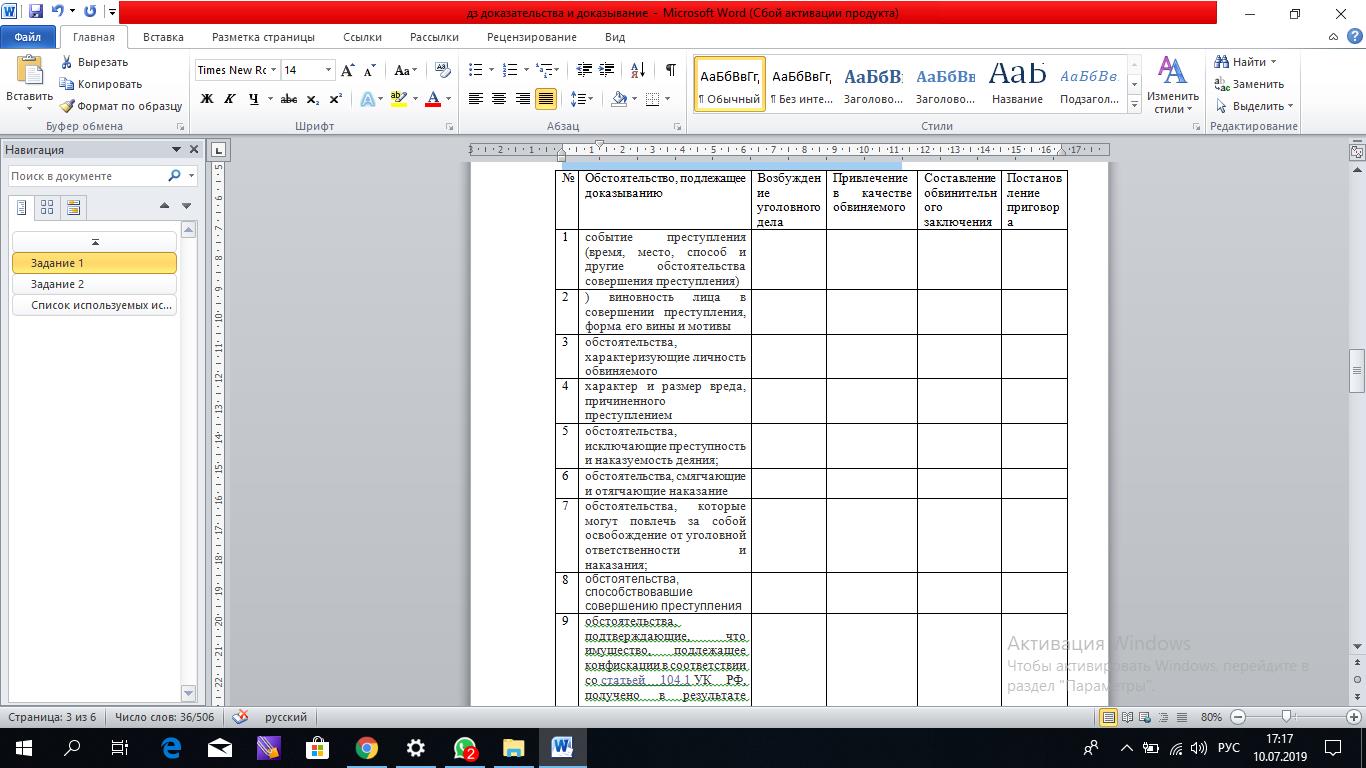This screenshot has height=768, width=1366.
Task: Toggle underline formatting (Ч)
Action: click(254, 99)
